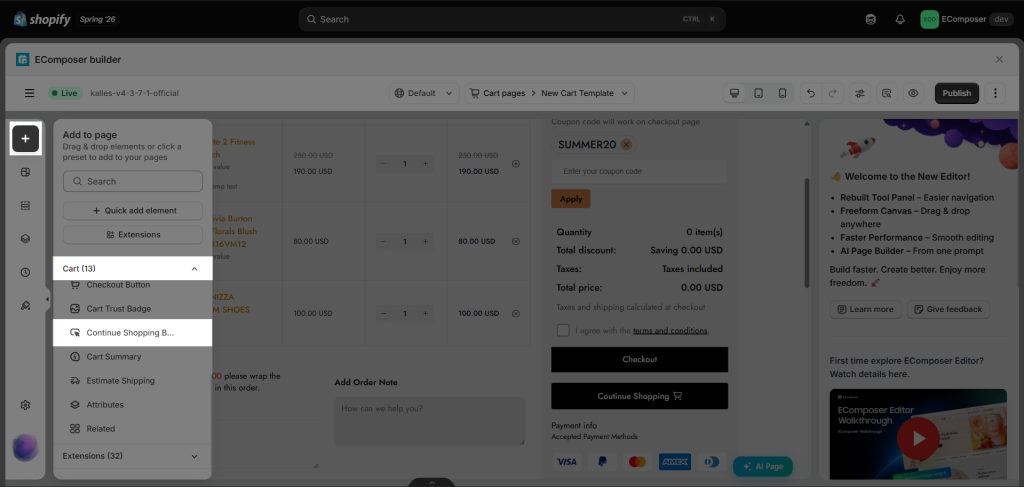Open the layers icon in the left sidebar
Viewport: 1024px width, 487px height.
tap(25, 239)
